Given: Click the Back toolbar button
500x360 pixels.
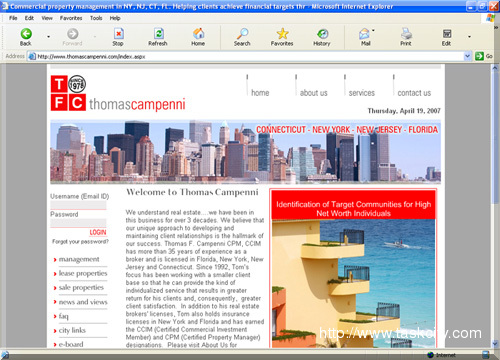Looking at the screenshot, I should click(x=26, y=37).
